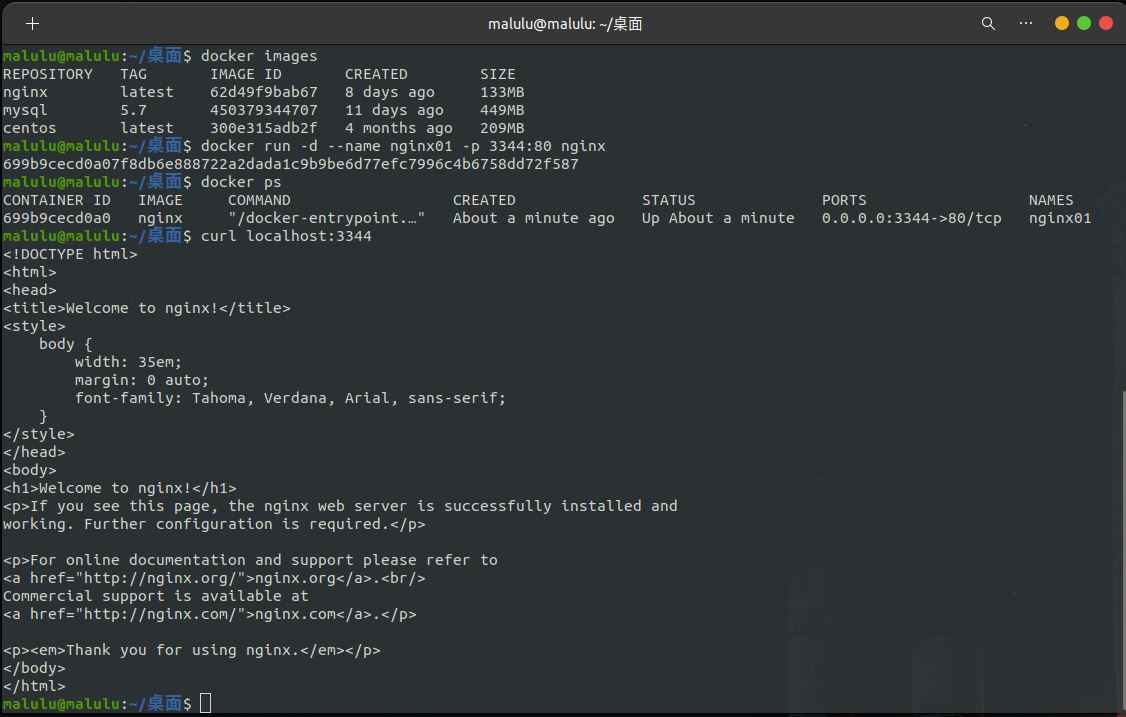Viewport: 1126px width, 717px height.
Task: Open a new terminal tab with the plus icon
Action: tap(33, 22)
